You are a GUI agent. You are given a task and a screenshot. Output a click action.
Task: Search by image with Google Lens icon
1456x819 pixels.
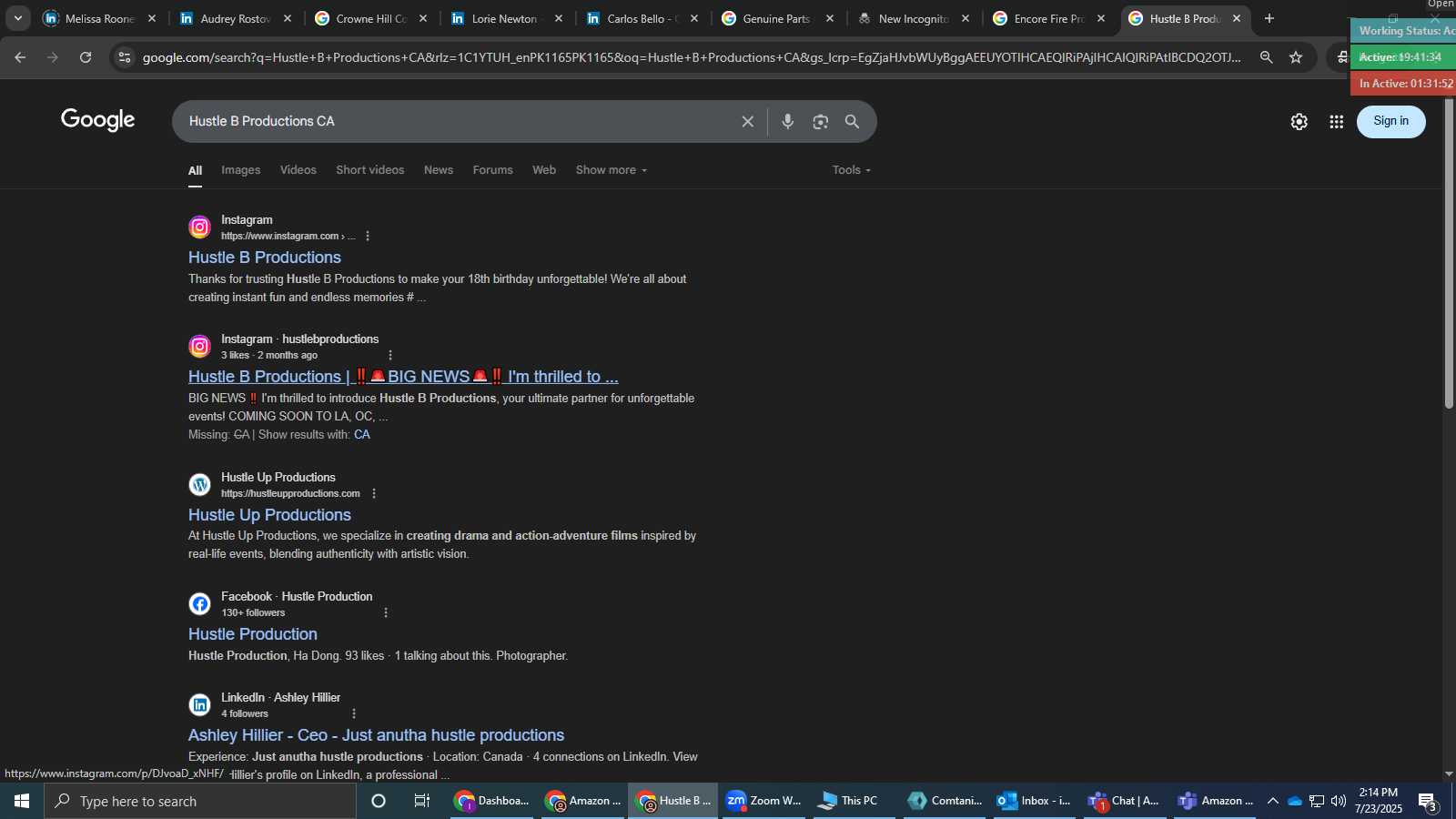tap(821, 121)
